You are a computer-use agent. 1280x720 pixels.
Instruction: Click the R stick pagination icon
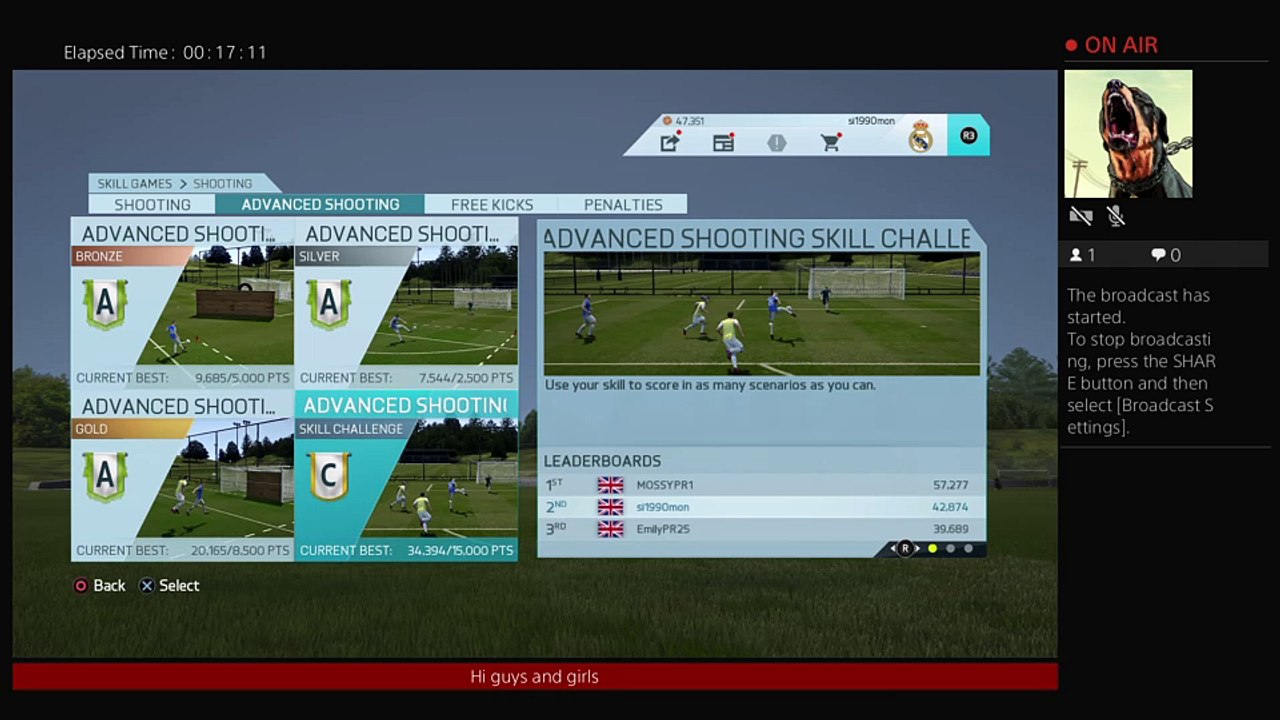point(905,548)
